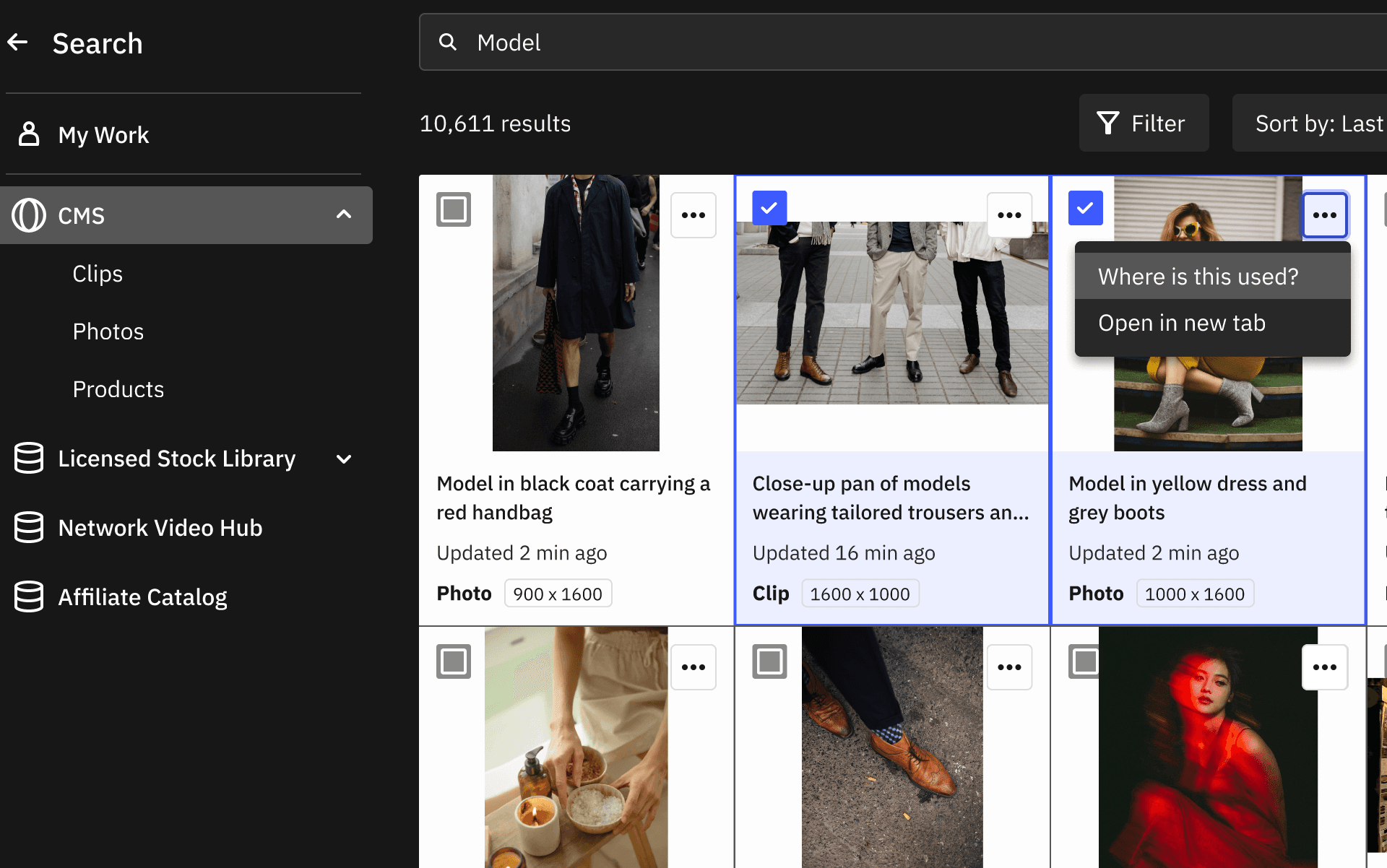
Task: Click the '1600 x 1000' size tag
Action: 860,594
